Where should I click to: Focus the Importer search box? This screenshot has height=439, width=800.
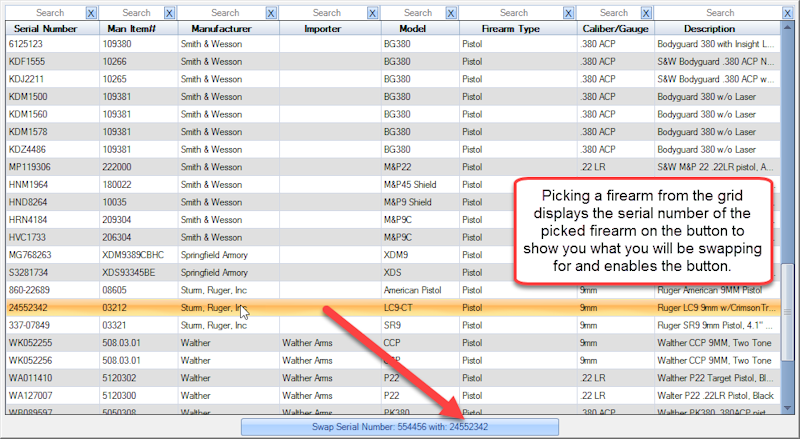324,13
